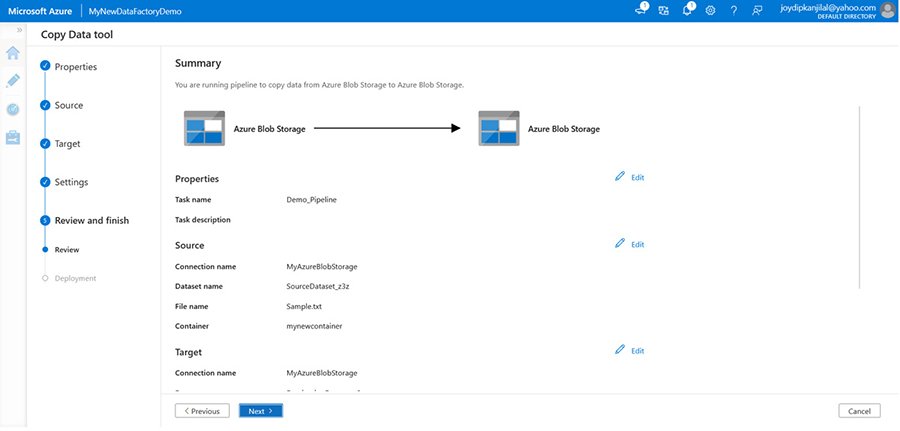The image size is (900, 431).
Task: Jump to the Target wizard step
Action: pyautogui.click(x=67, y=144)
